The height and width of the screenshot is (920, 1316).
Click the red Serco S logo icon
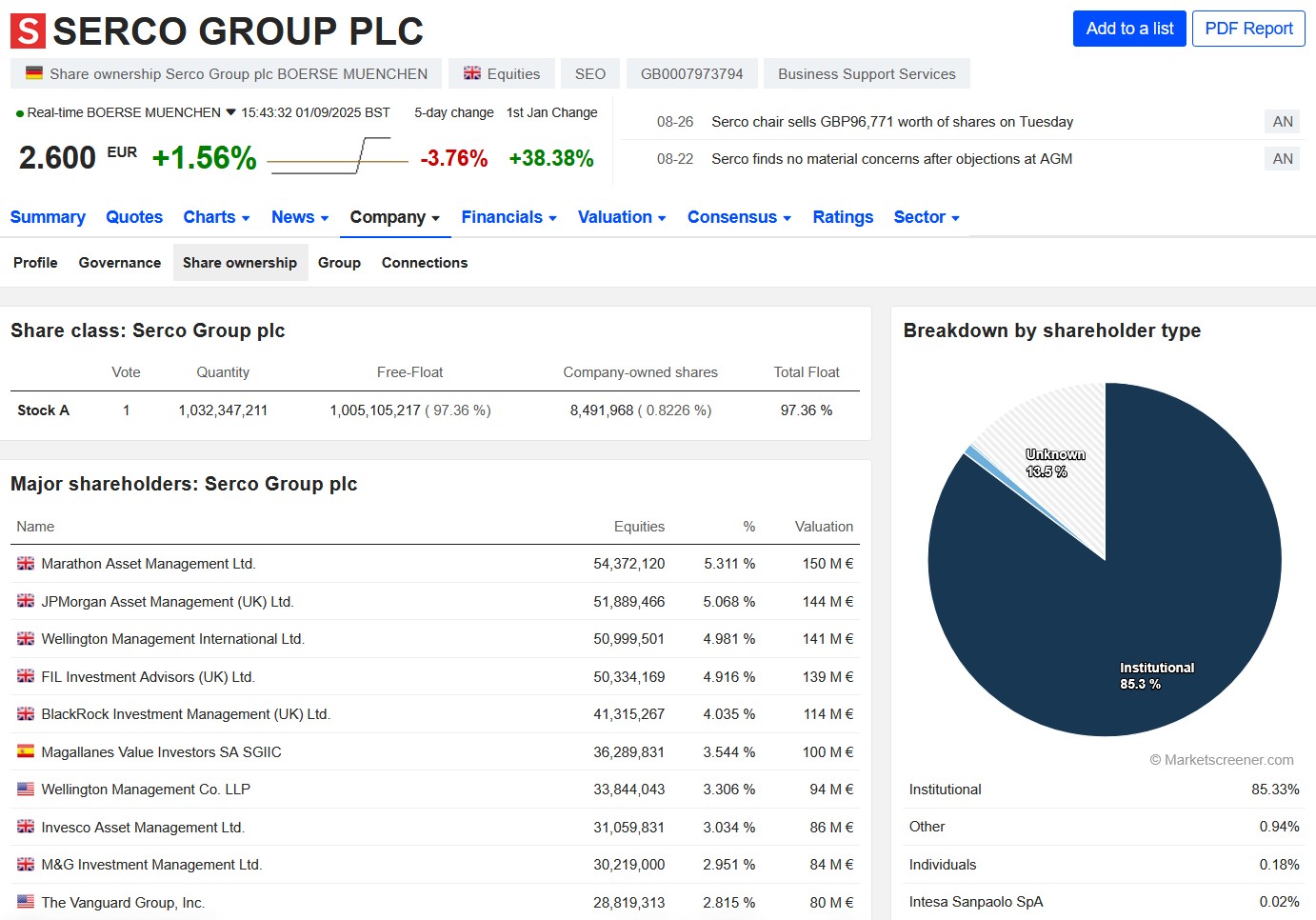pyautogui.click(x=28, y=31)
